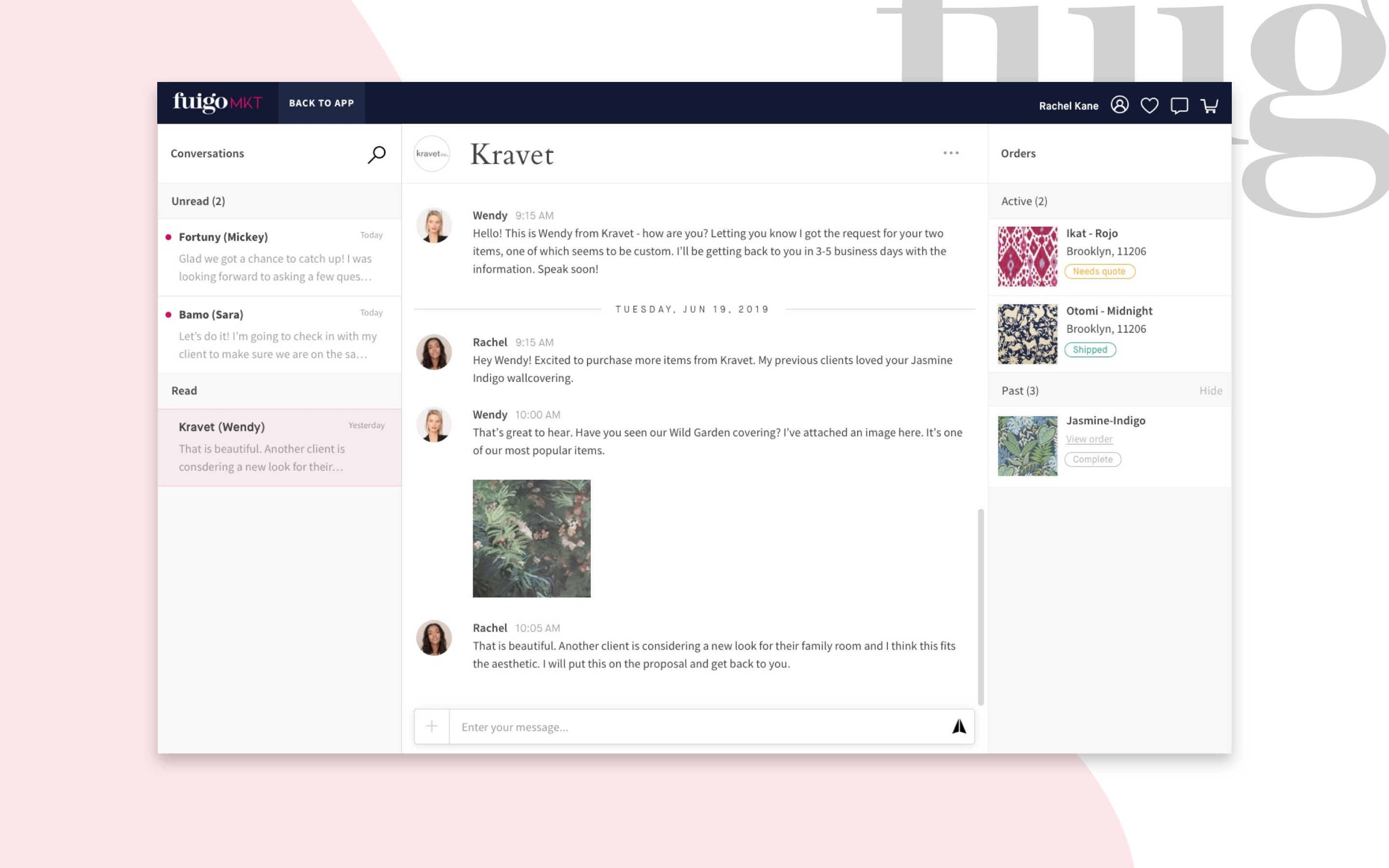
Task: Click Wendy's avatar on 10:00 AM message
Action: coord(434,425)
